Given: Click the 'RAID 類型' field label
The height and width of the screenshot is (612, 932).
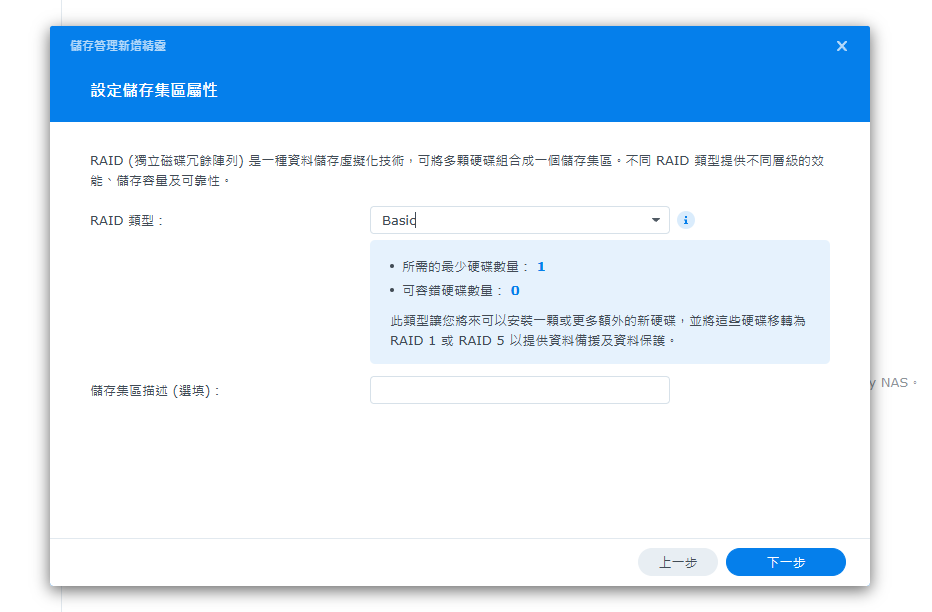Looking at the screenshot, I should [x=126, y=221].
